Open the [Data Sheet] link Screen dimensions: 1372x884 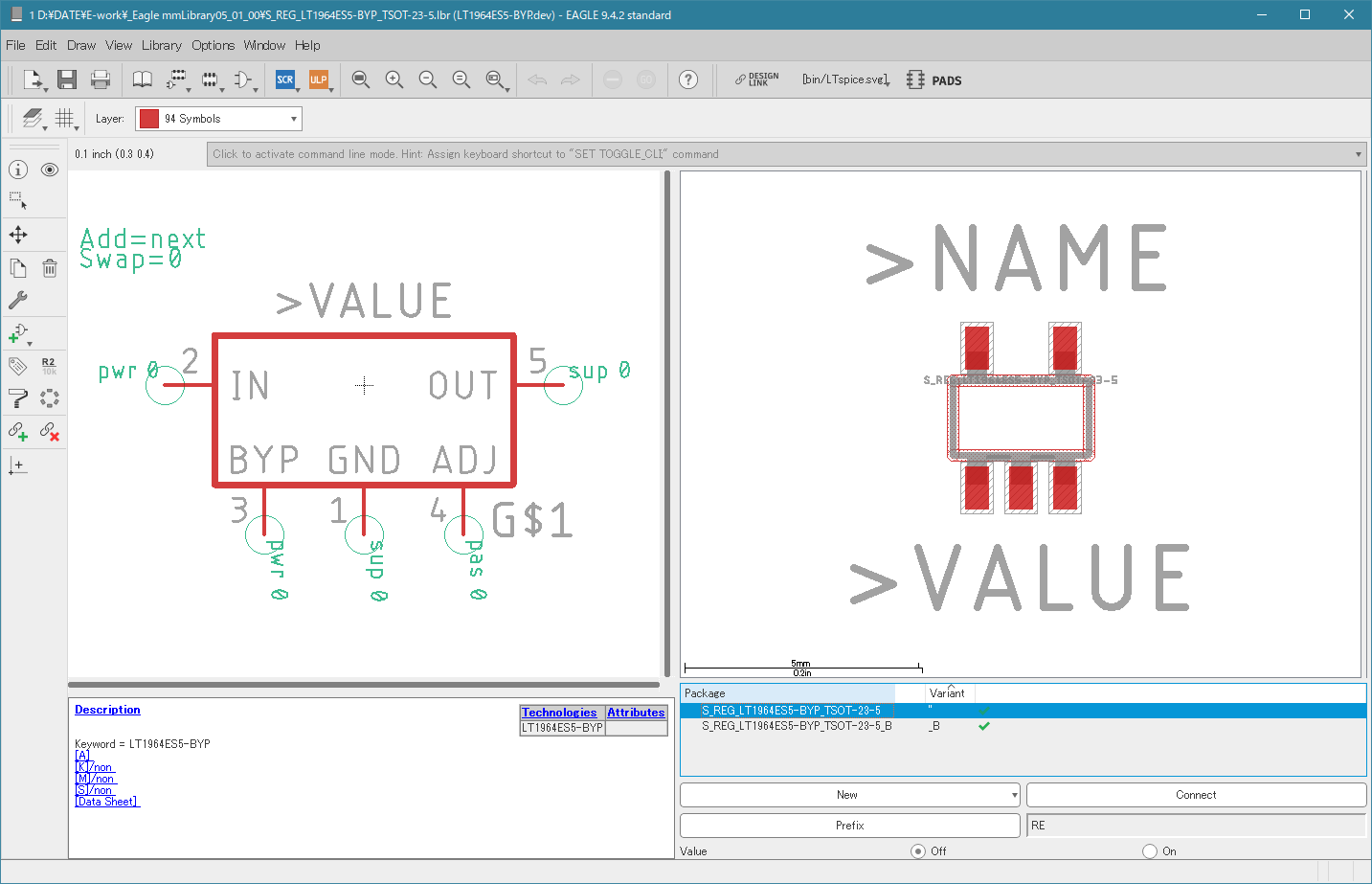pyautogui.click(x=107, y=802)
